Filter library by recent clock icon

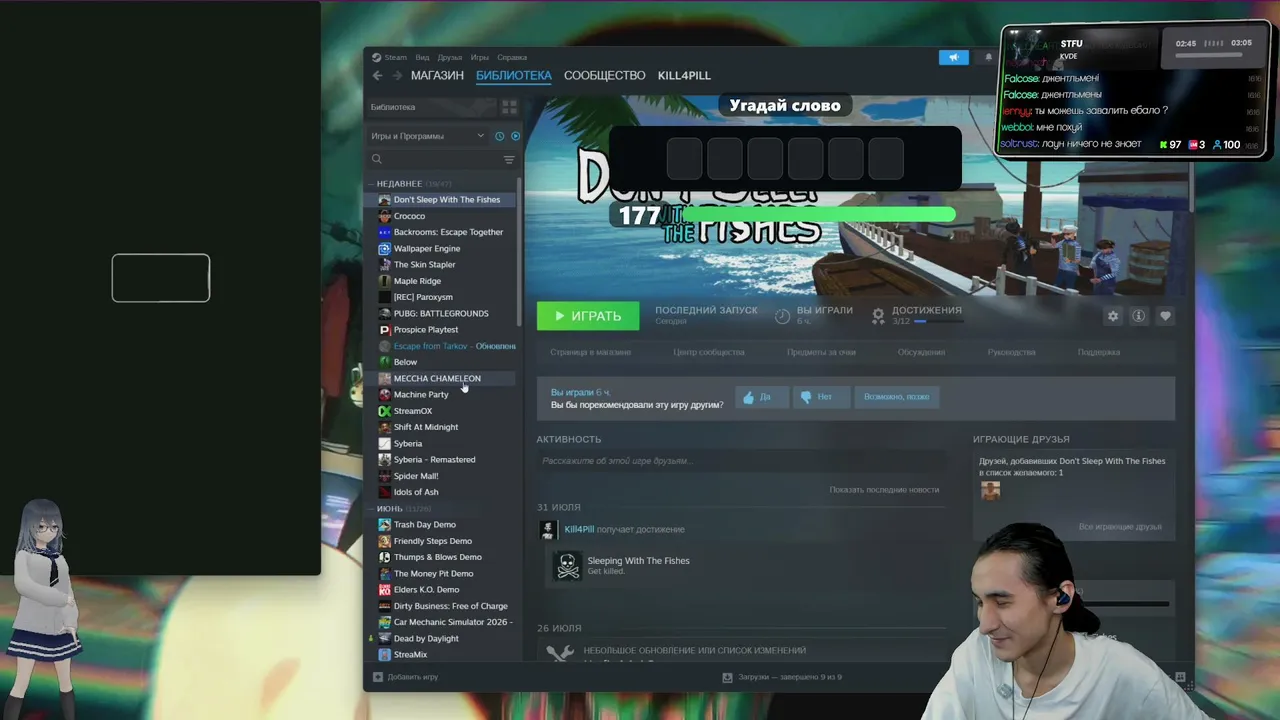500,136
